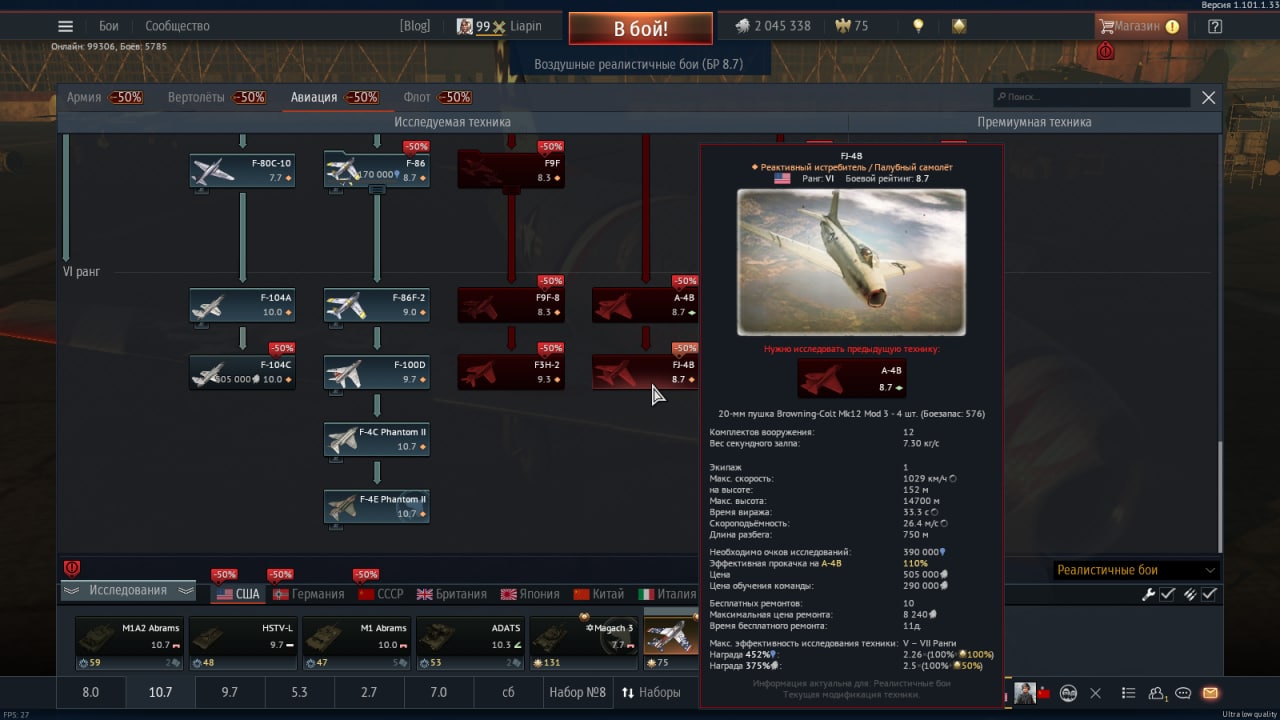Viewport: 1280px width, 720px height.
Task: Select the Британия nation tab
Action: tap(452, 594)
